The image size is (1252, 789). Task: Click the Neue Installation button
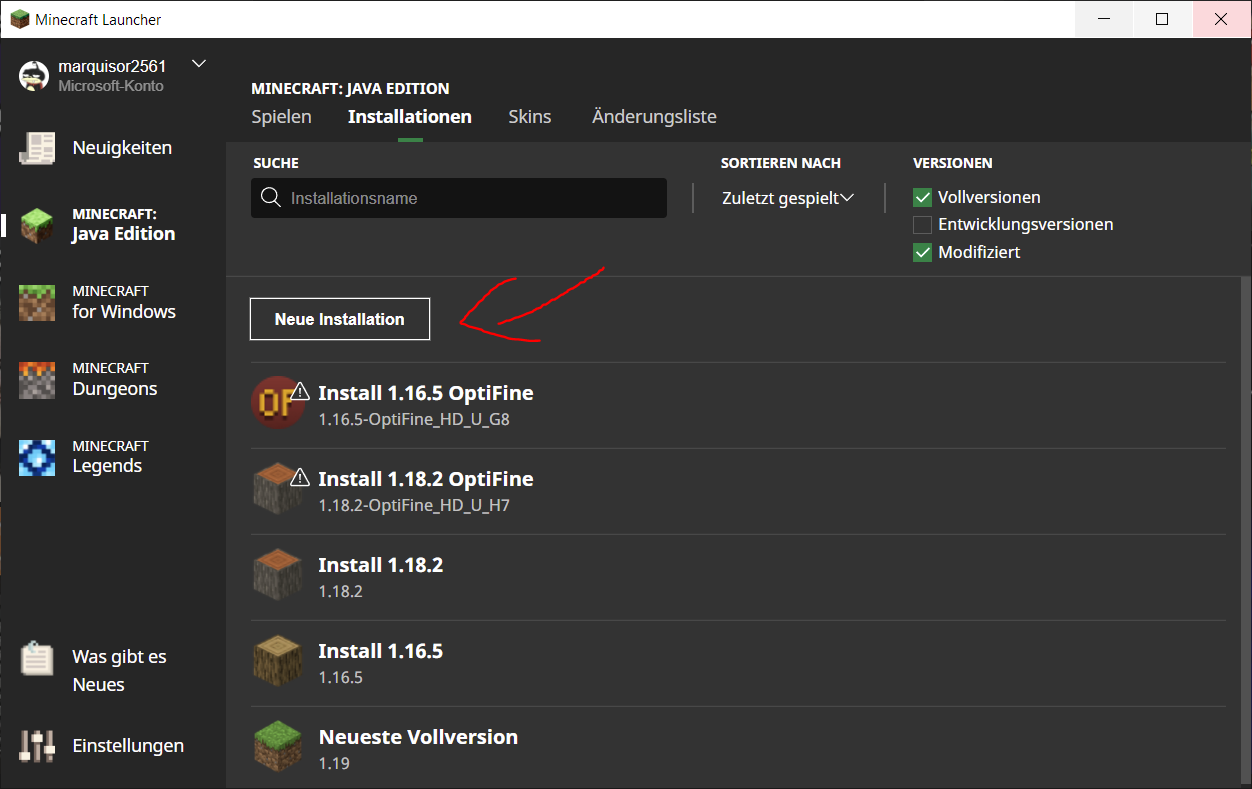340,319
